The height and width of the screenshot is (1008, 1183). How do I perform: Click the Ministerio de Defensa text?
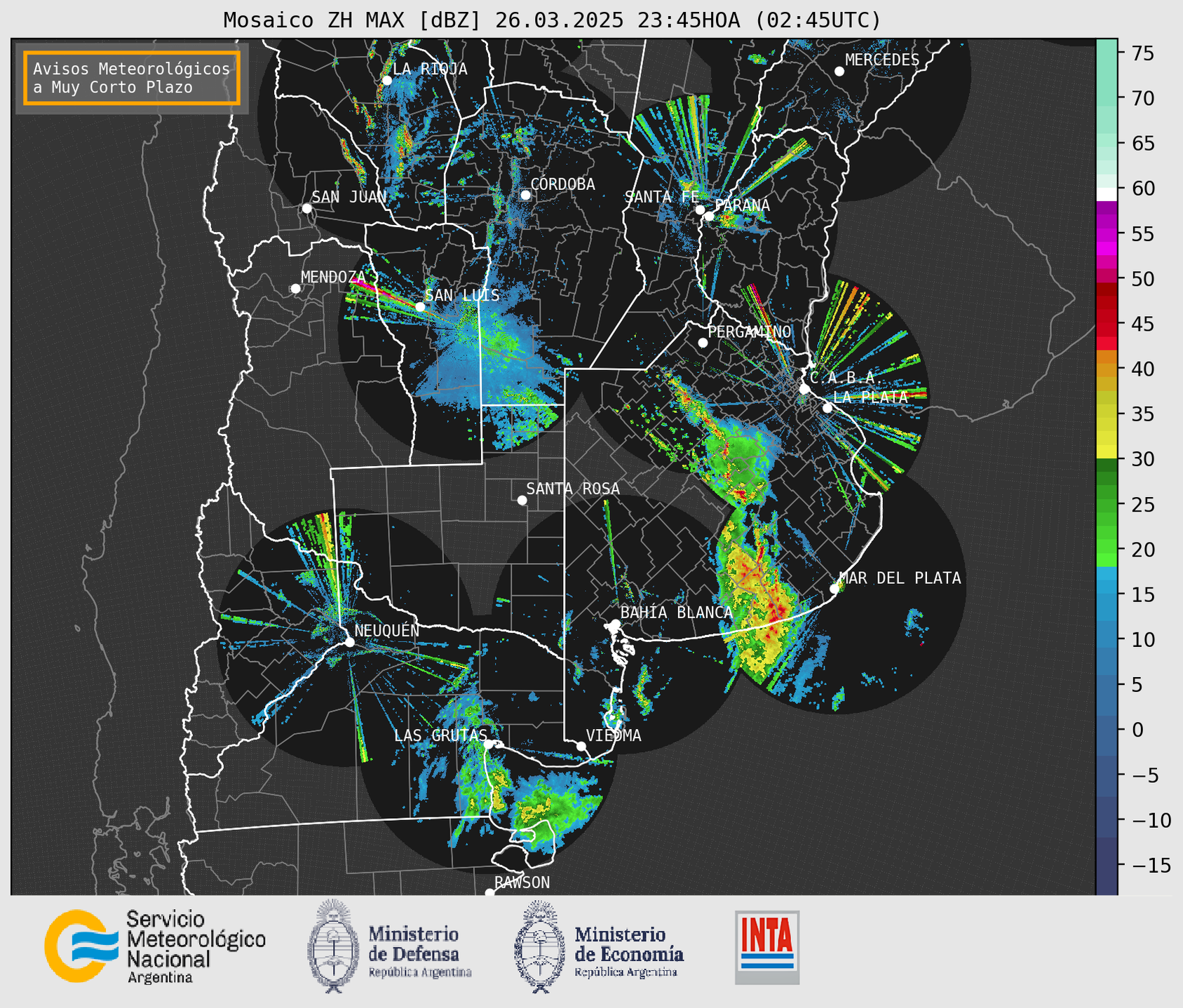[420, 952]
